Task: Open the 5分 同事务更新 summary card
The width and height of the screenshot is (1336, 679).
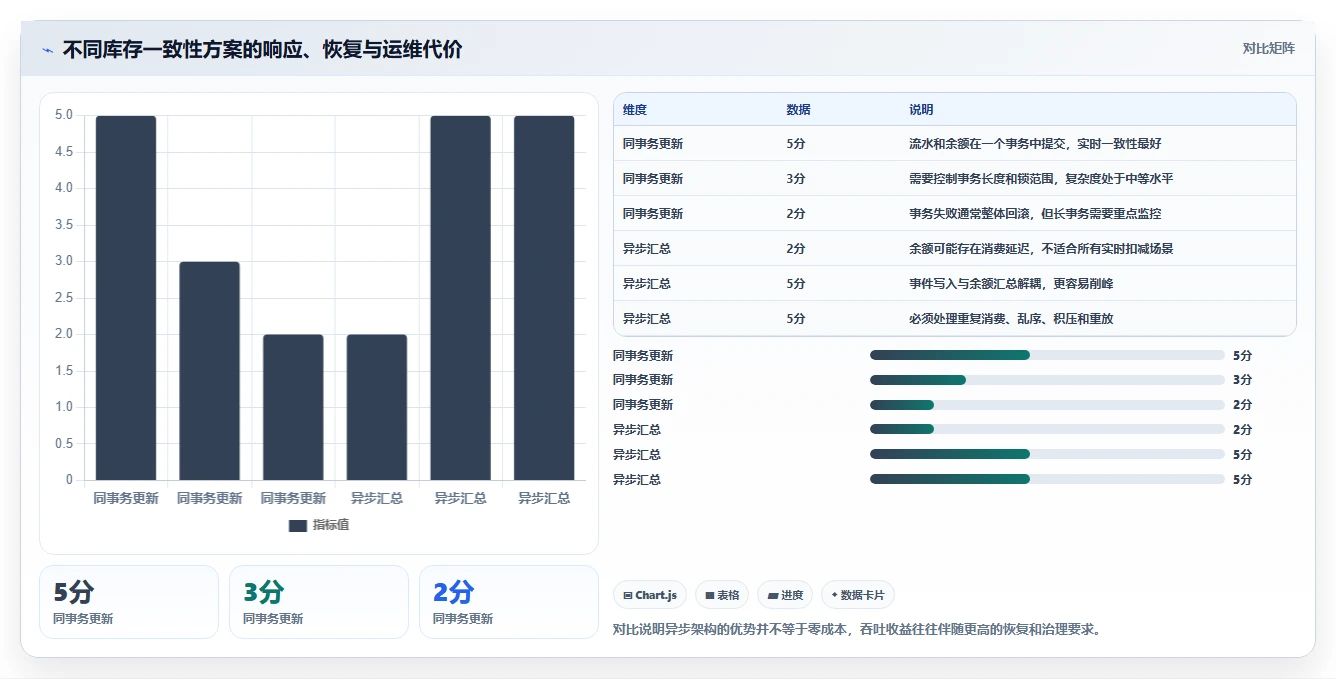Action: coord(129,602)
